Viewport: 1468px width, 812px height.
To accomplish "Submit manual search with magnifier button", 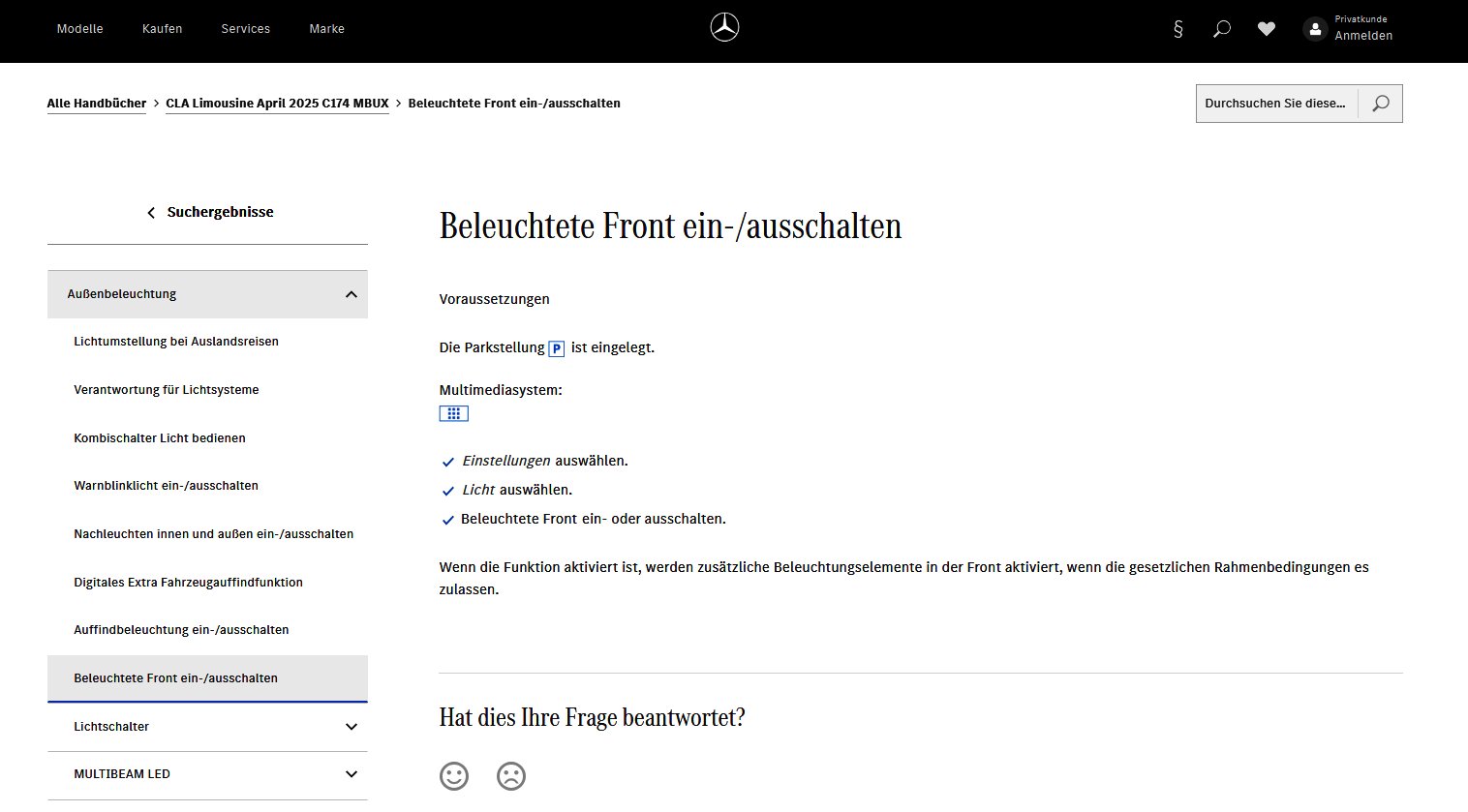I will click(1380, 104).
